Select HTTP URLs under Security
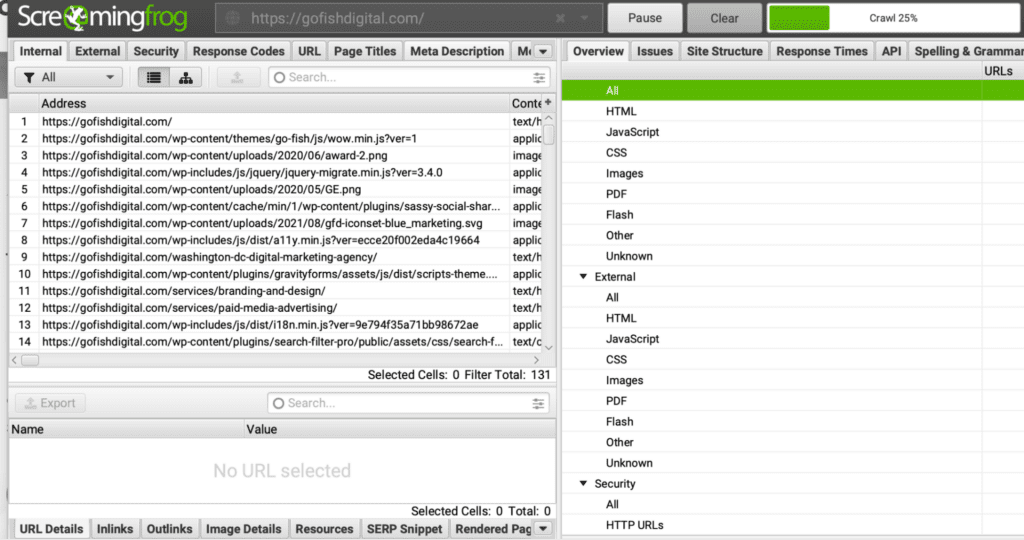Image resolution: width=1024 pixels, height=540 pixels. click(634, 525)
